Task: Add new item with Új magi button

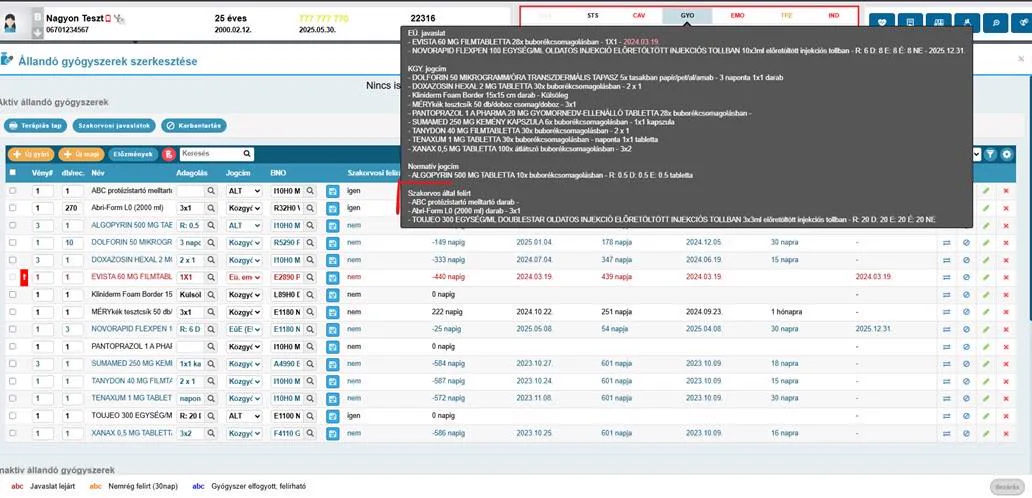Action: click(x=82, y=155)
